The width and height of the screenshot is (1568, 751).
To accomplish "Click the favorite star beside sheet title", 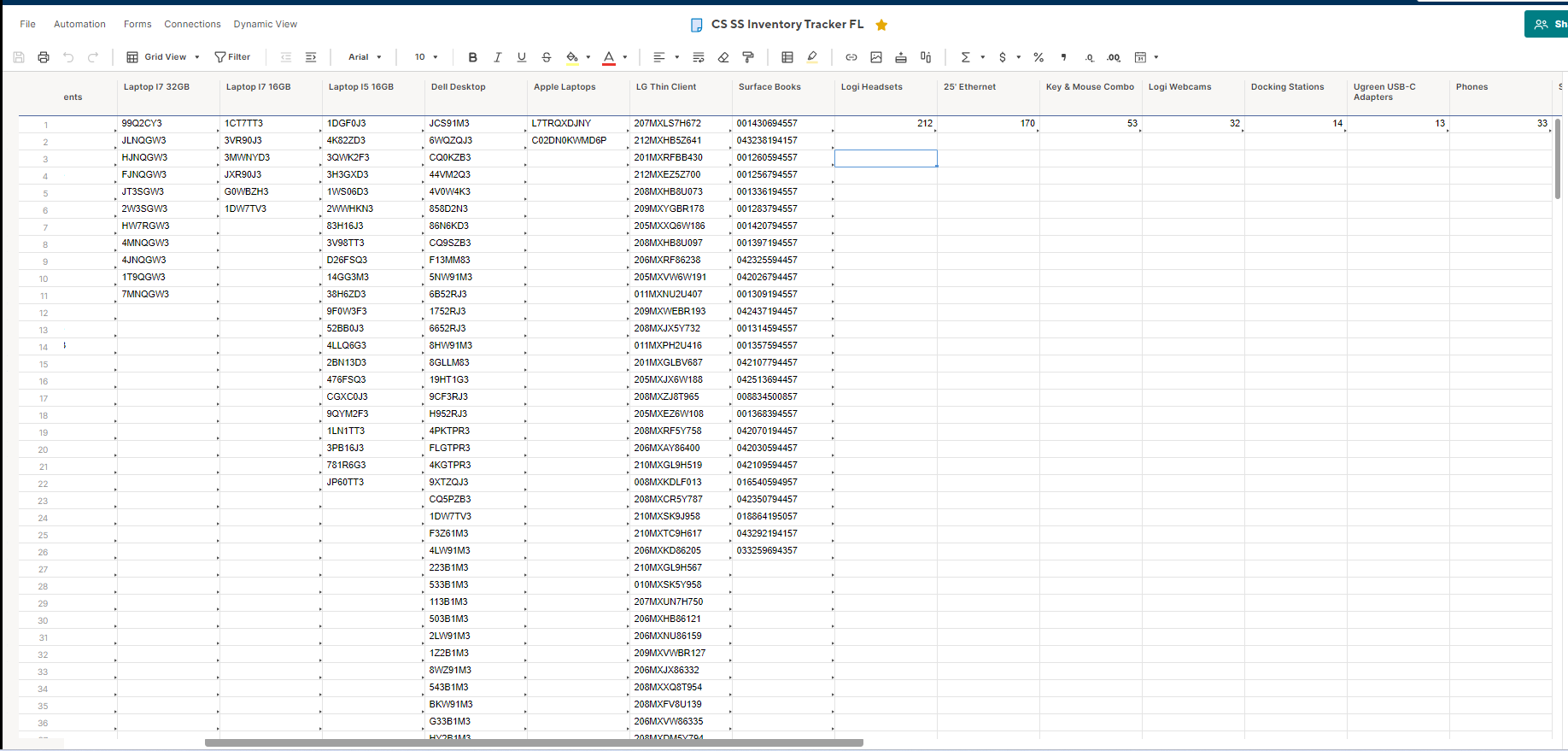I will 882,25.
